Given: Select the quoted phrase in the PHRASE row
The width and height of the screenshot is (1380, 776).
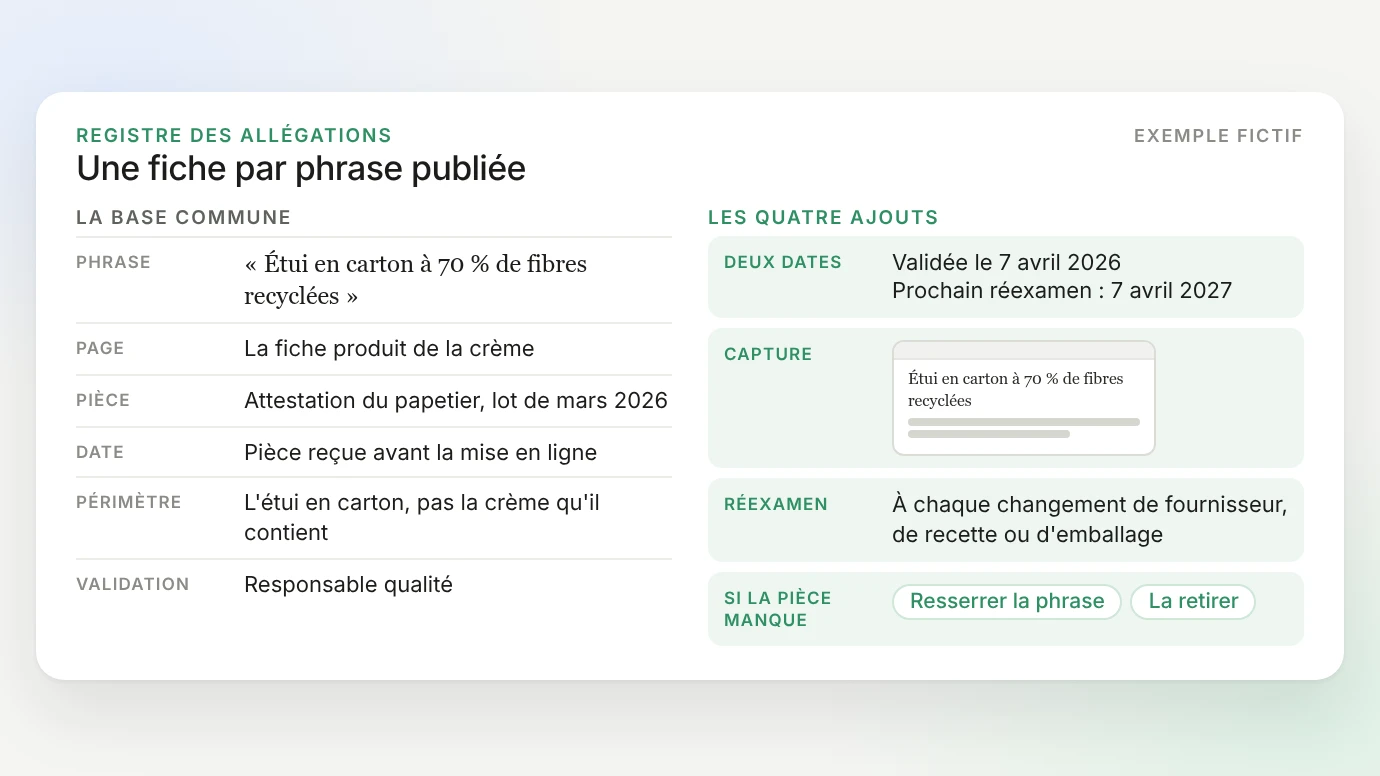Looking at the screenshot, I should tap(416, 280).
